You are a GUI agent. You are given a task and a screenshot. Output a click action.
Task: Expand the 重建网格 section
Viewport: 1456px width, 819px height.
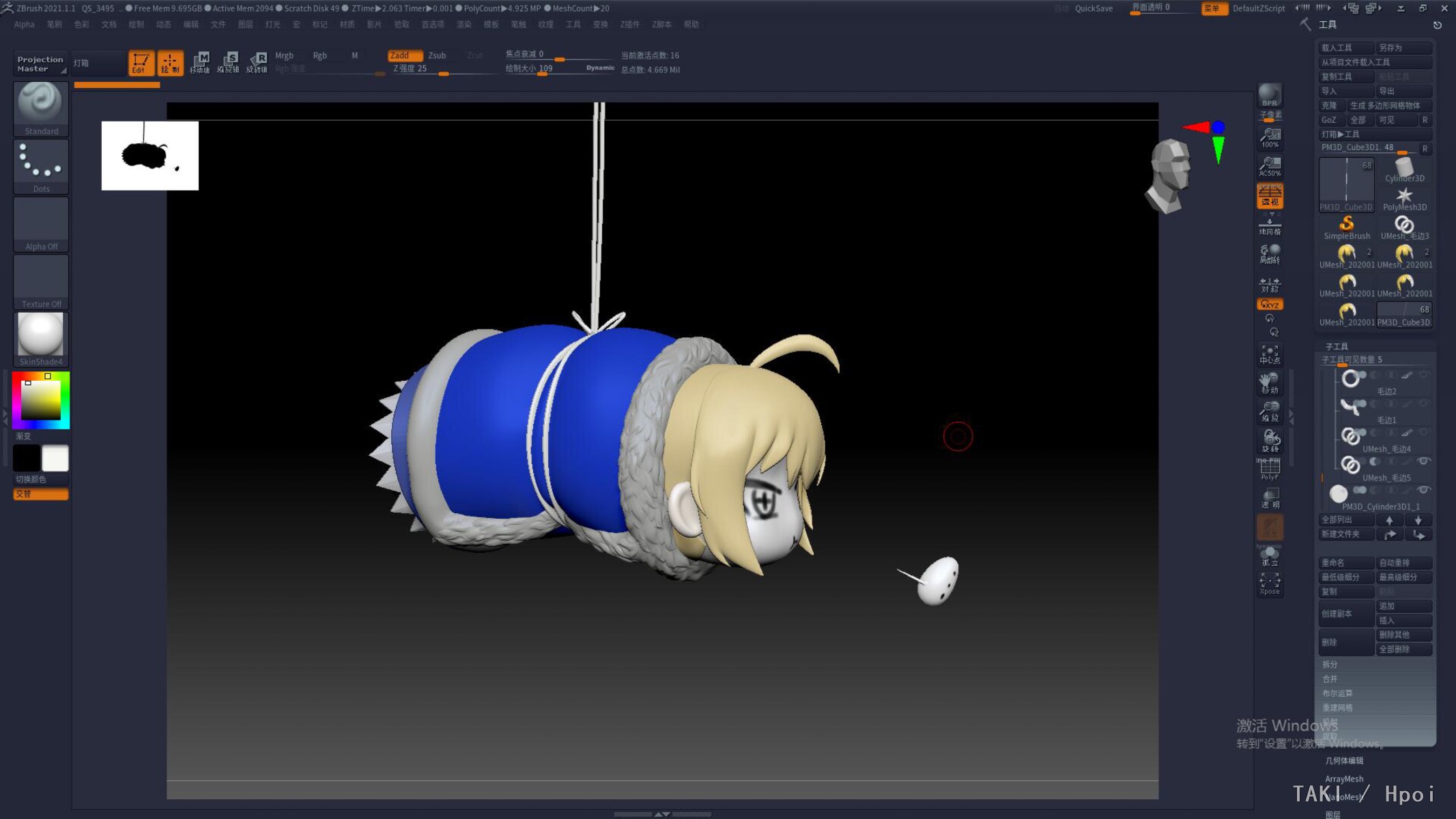[1337, 708]
